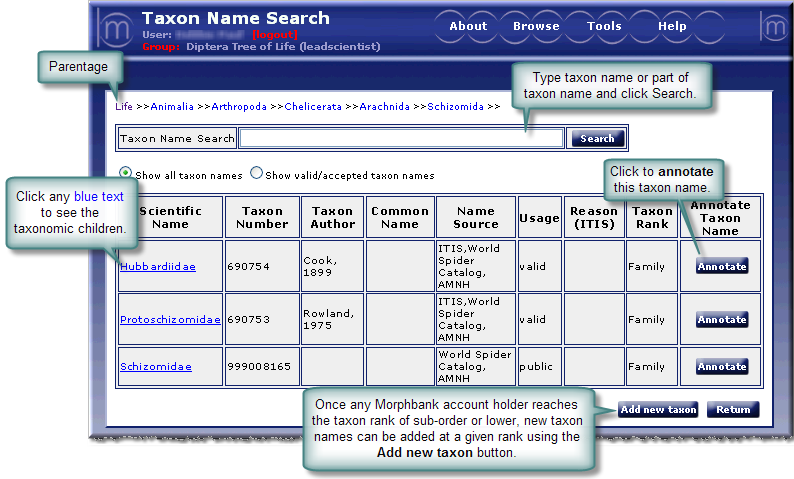794x479 pixels.
Task: Click the Name Source column header
Action: 476,217
